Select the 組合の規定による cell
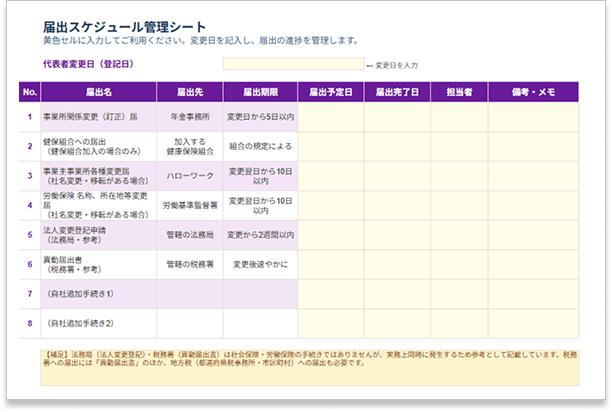612x412 pixels. (260, 146)
